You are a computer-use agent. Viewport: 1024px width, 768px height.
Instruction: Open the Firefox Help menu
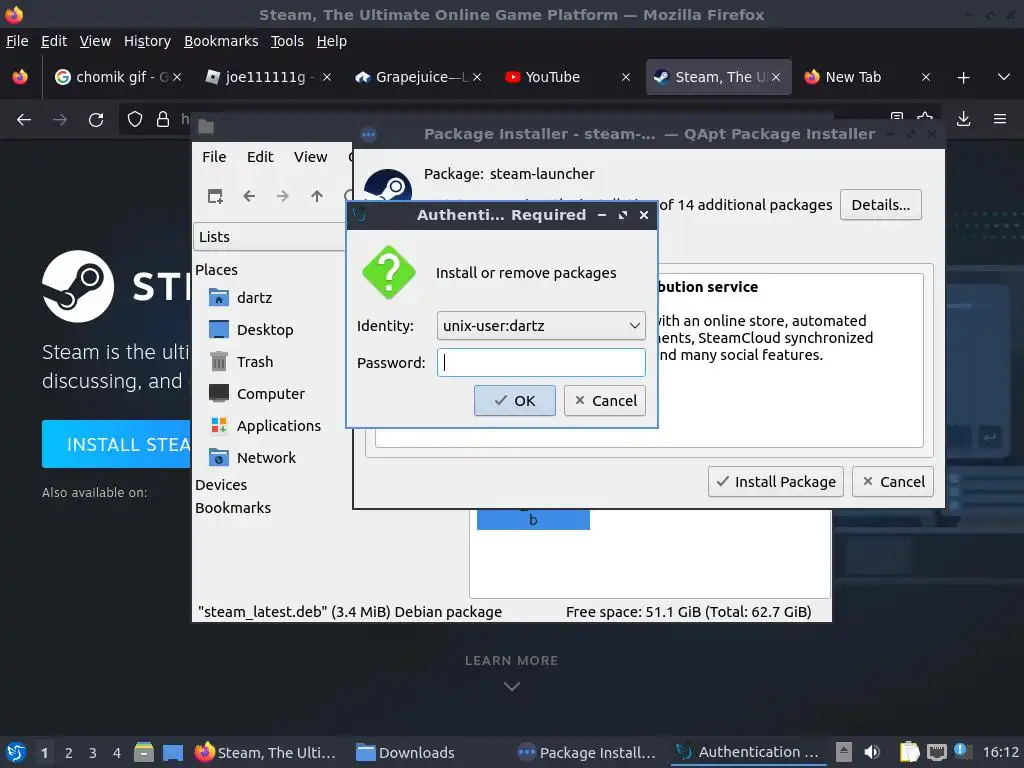point(331,41)
